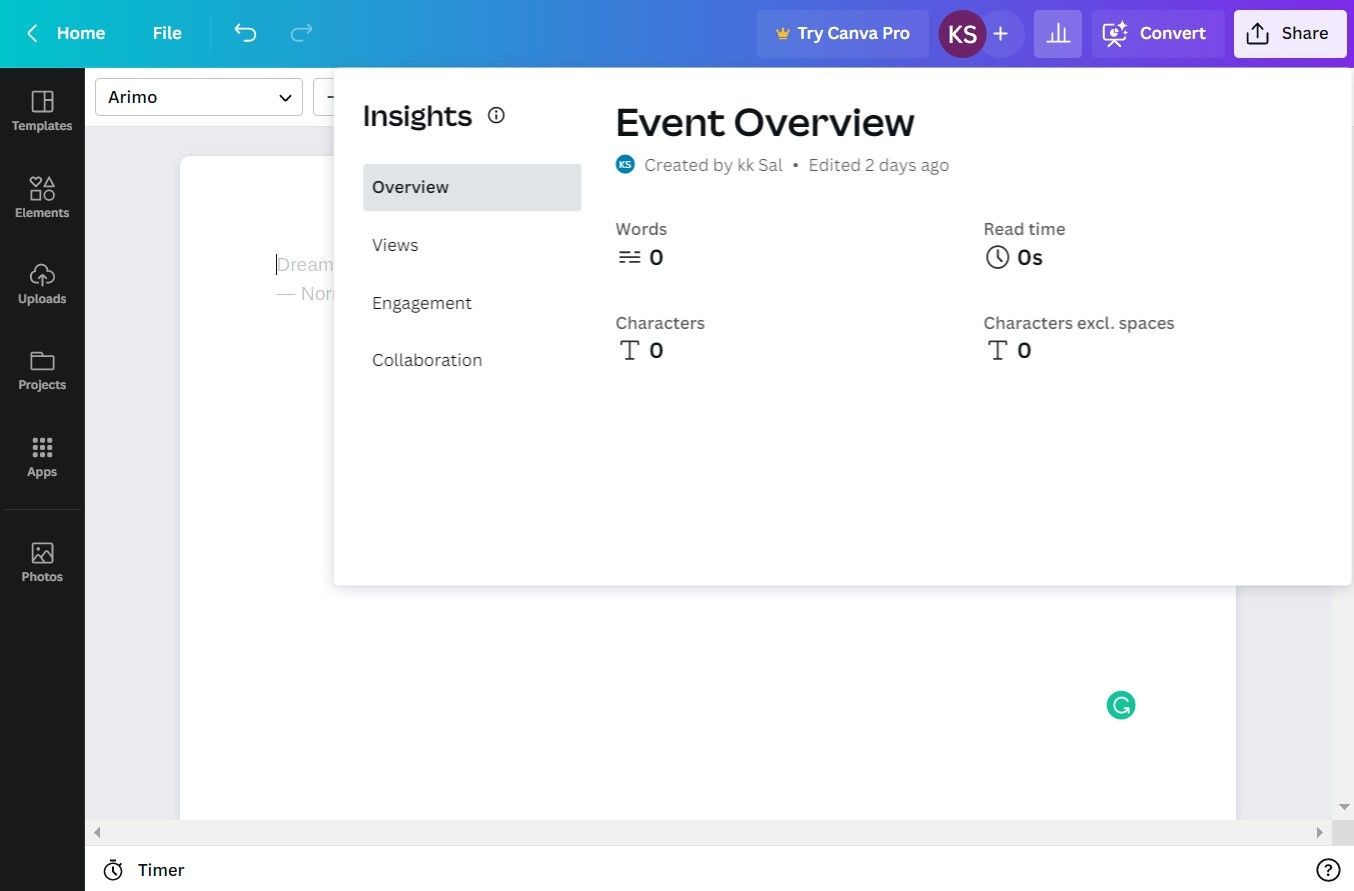Open the Templates sidebar panel
Image resolution: width=1354 pixels, height=891 pixels.
pyautogui.click(x=42, y=111)
